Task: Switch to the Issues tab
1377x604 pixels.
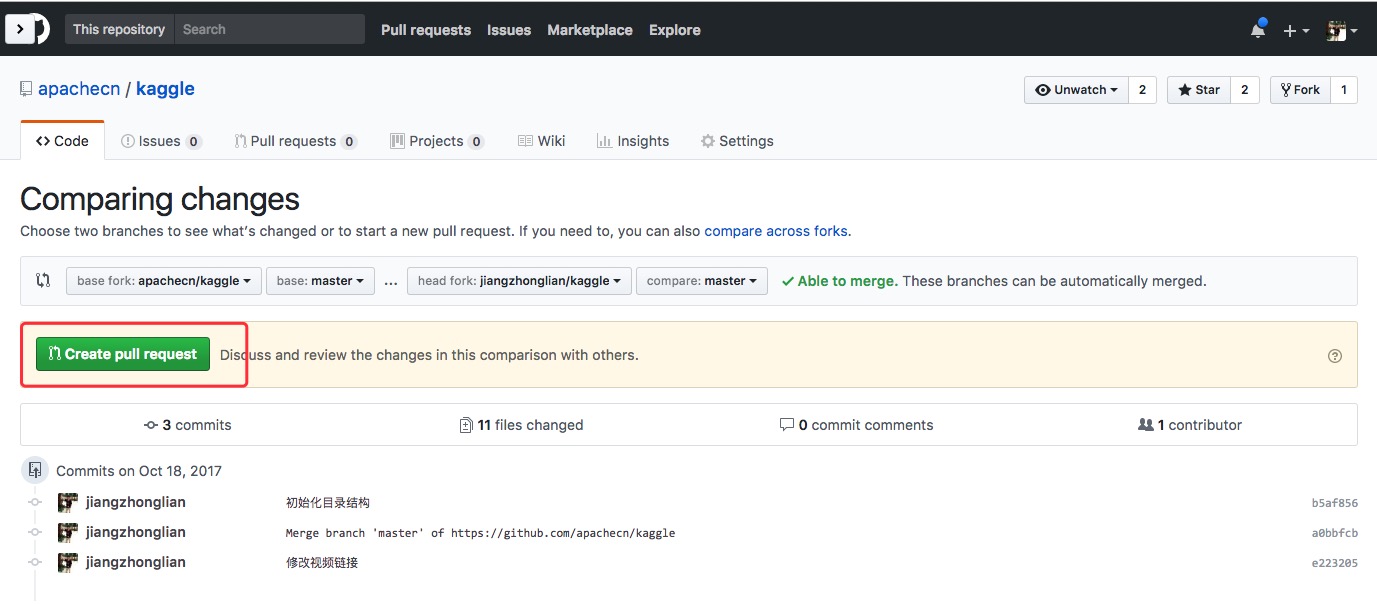Action: click(160, 141)
